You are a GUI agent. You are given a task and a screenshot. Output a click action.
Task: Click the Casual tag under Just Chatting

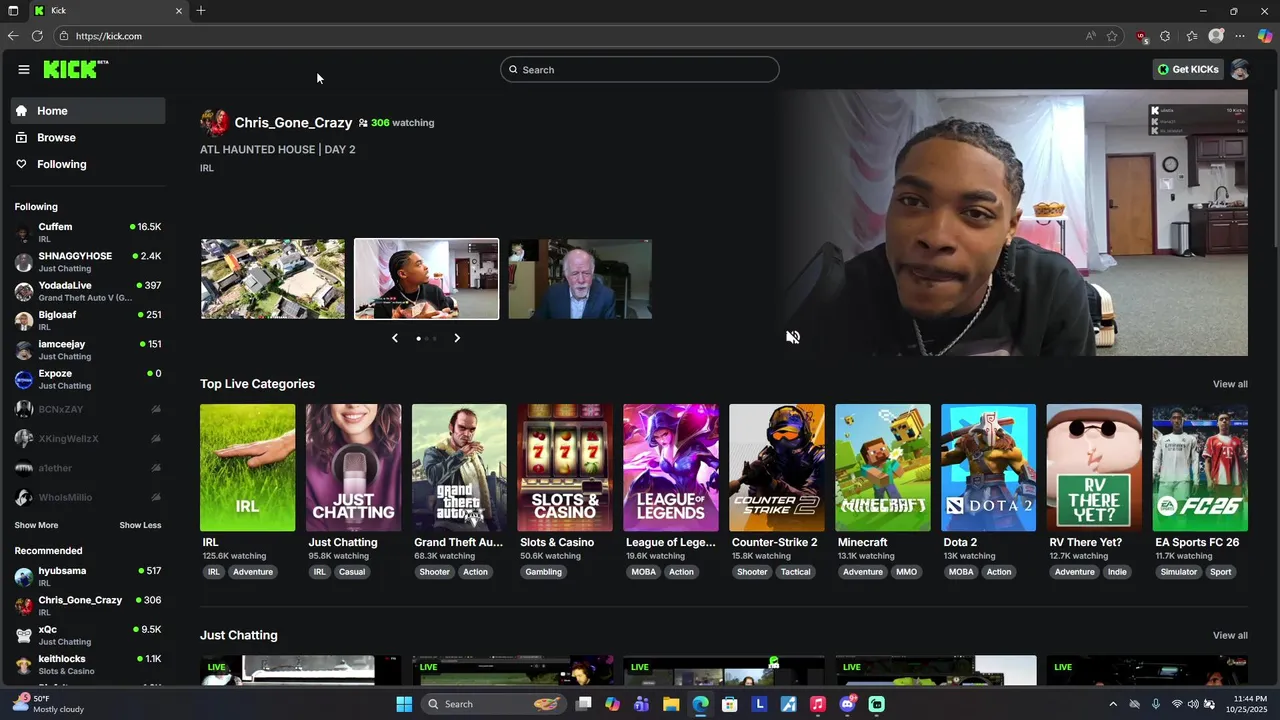point(352,572)
